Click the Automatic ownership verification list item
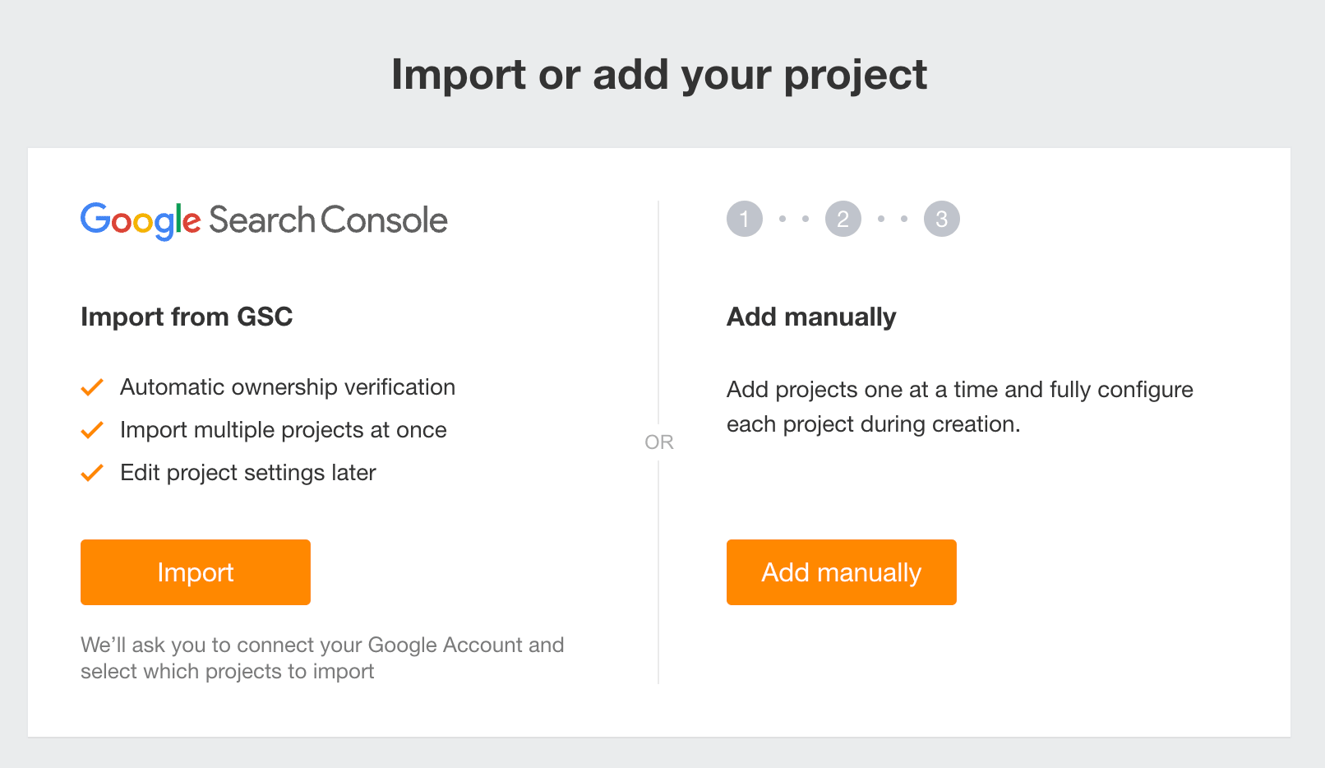This screenshot has height=768, width=1325. (288, 387)
